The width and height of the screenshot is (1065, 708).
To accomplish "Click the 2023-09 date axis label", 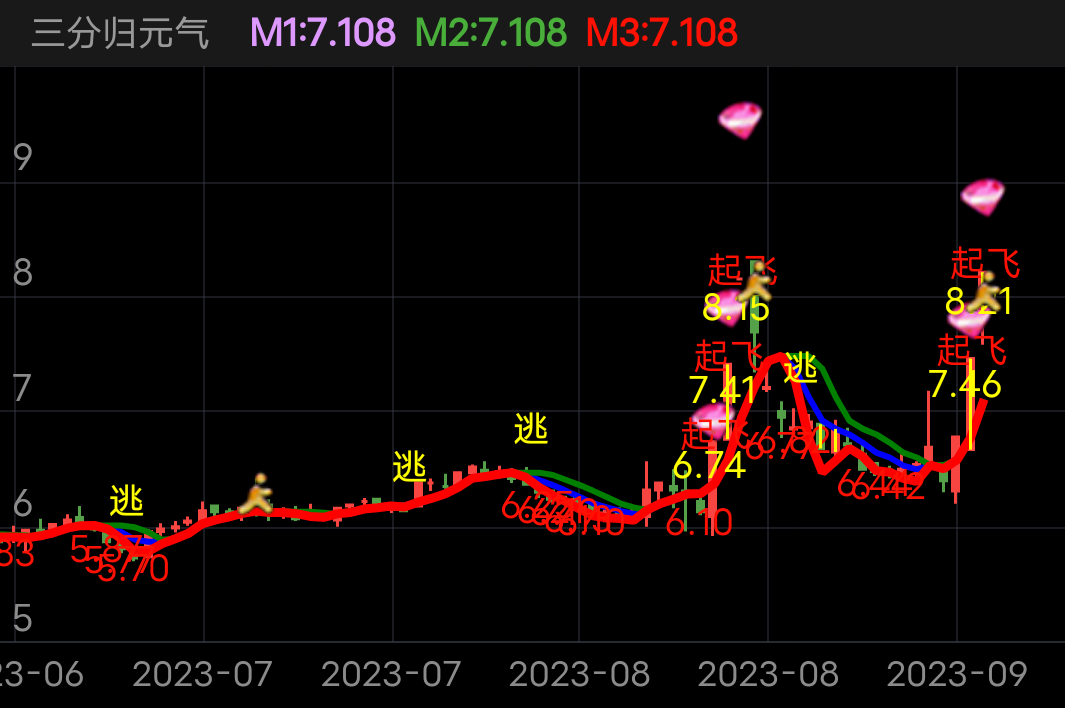I will (x=956, y=675).
